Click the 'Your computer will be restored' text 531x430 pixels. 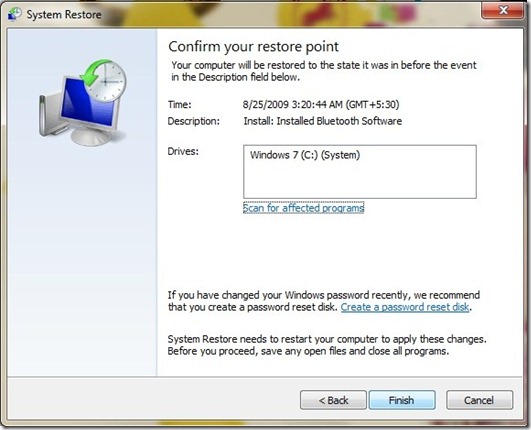323,71
